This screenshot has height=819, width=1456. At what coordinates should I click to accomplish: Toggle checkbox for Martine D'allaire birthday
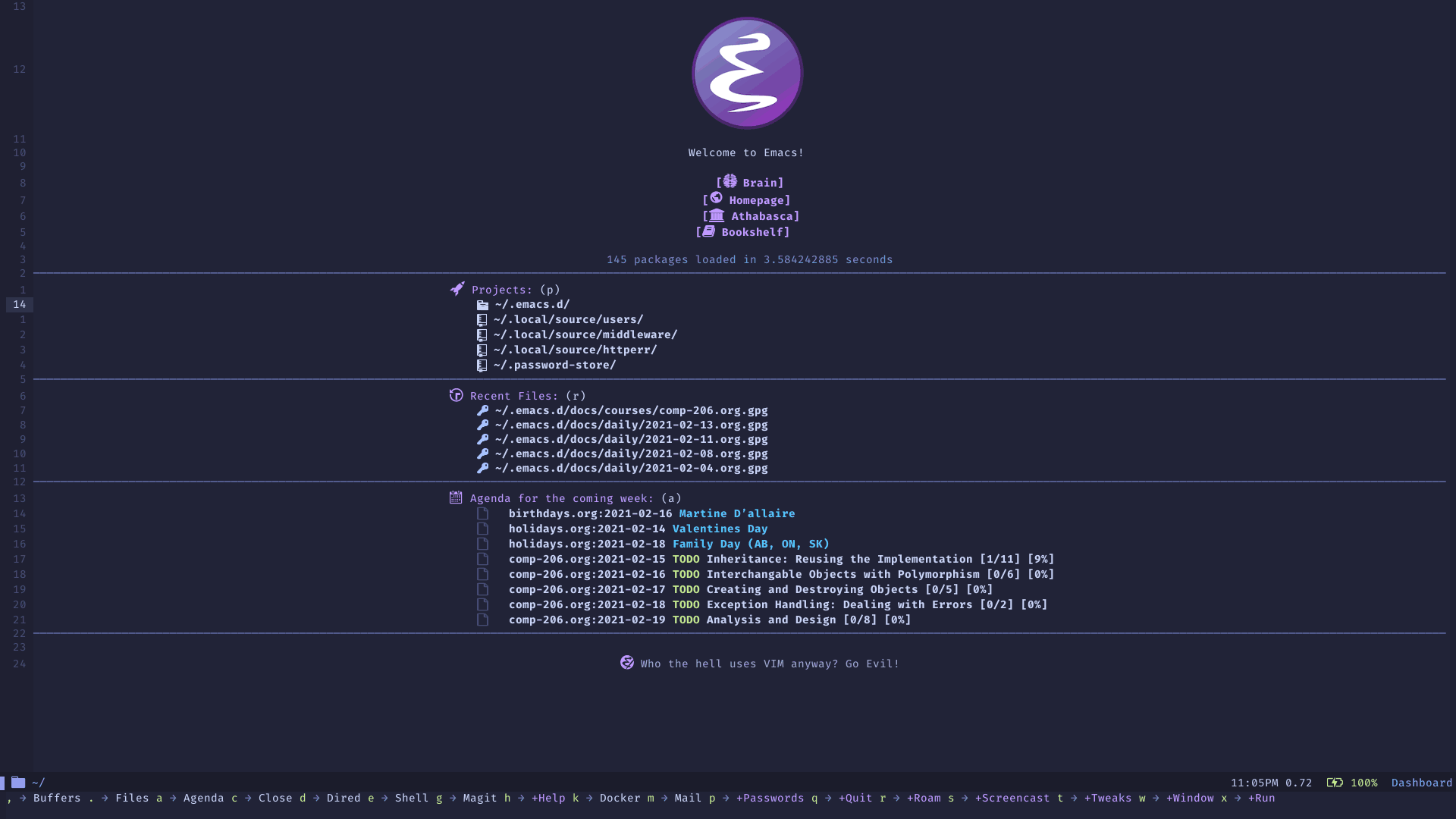coord(481,513)
